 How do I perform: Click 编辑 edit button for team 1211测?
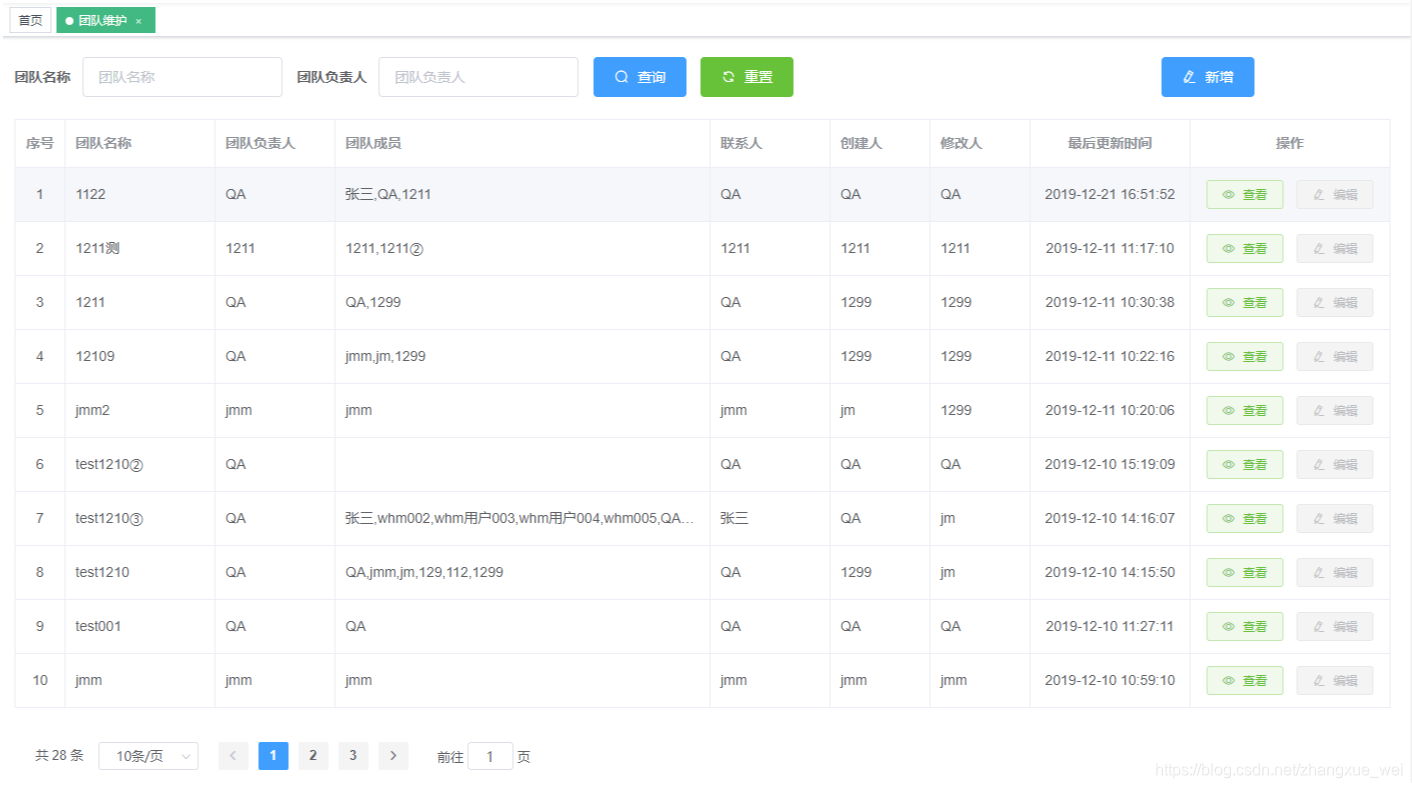pos(1335,249)
